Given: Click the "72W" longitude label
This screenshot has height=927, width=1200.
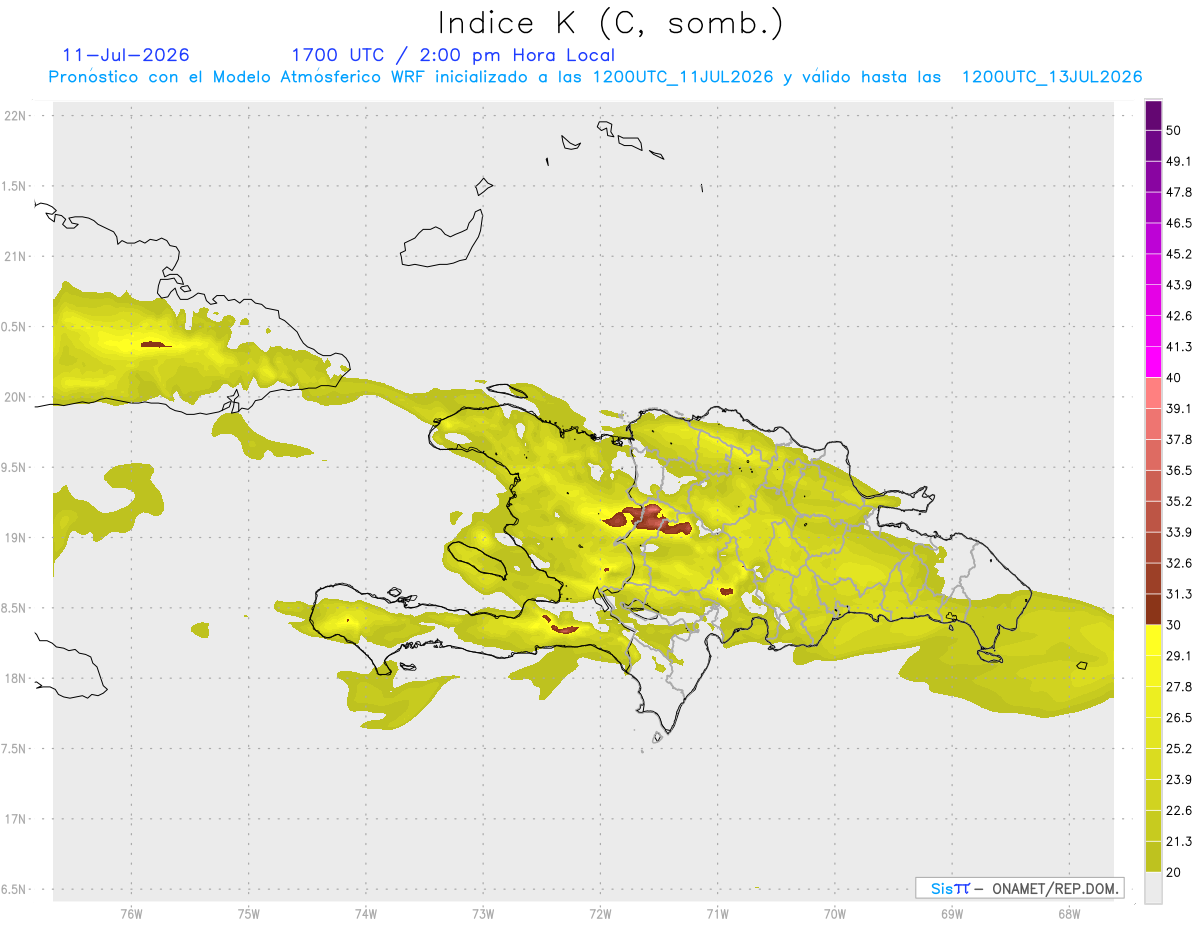Looking at the screenshot, I should 600,914.
